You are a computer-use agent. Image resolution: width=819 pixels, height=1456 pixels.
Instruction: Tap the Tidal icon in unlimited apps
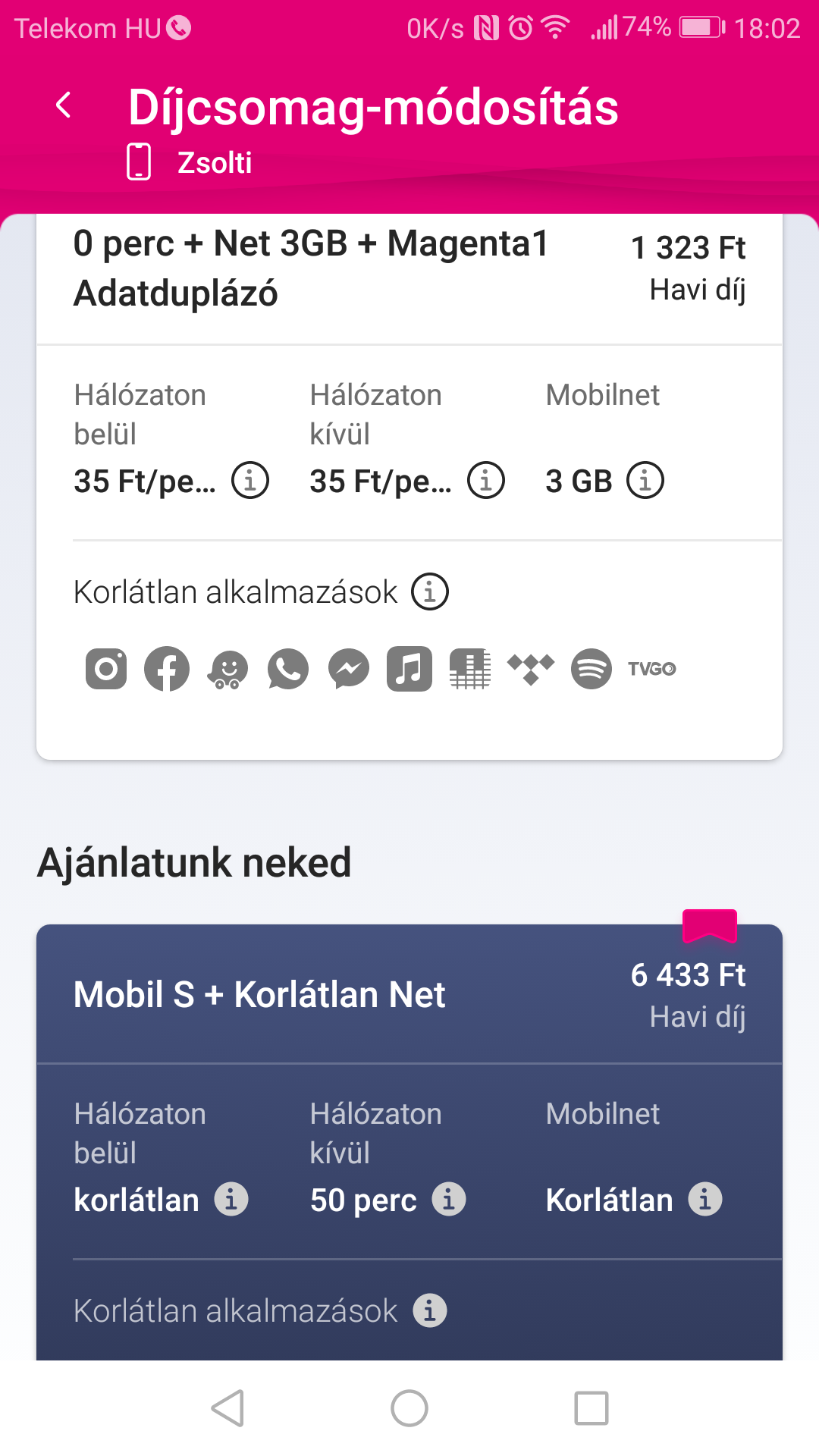[531, 669]
